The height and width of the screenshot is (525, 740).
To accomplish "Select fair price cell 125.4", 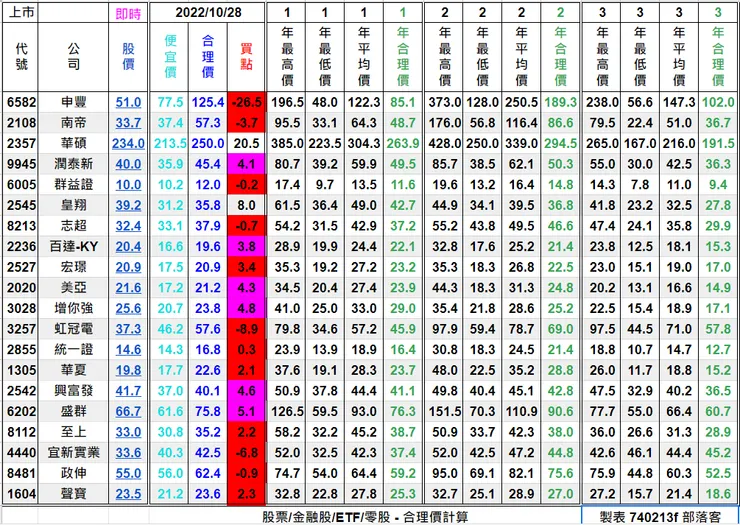I will pos(208,102).
